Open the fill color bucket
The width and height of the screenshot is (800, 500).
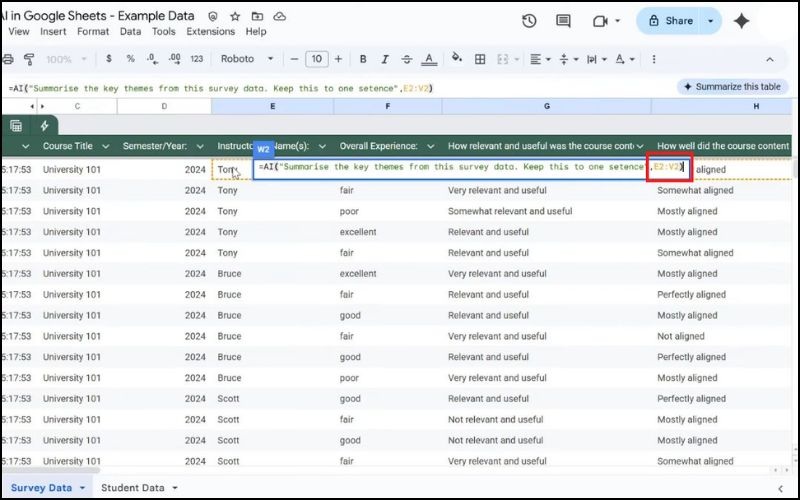(x=458, y=59)
